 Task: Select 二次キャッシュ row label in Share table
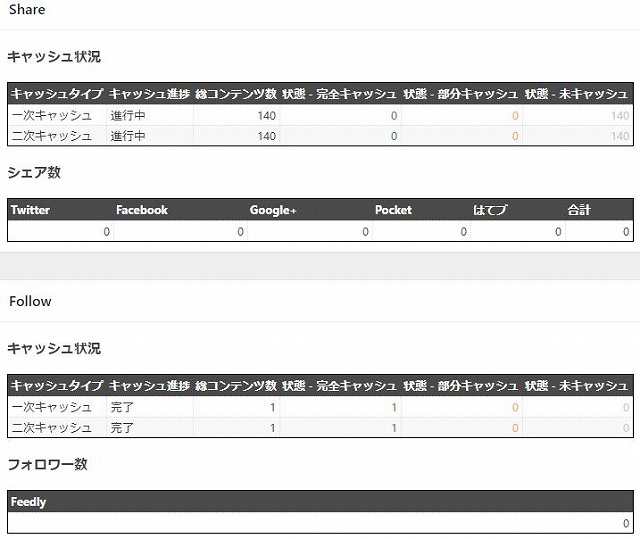(52, 136)
